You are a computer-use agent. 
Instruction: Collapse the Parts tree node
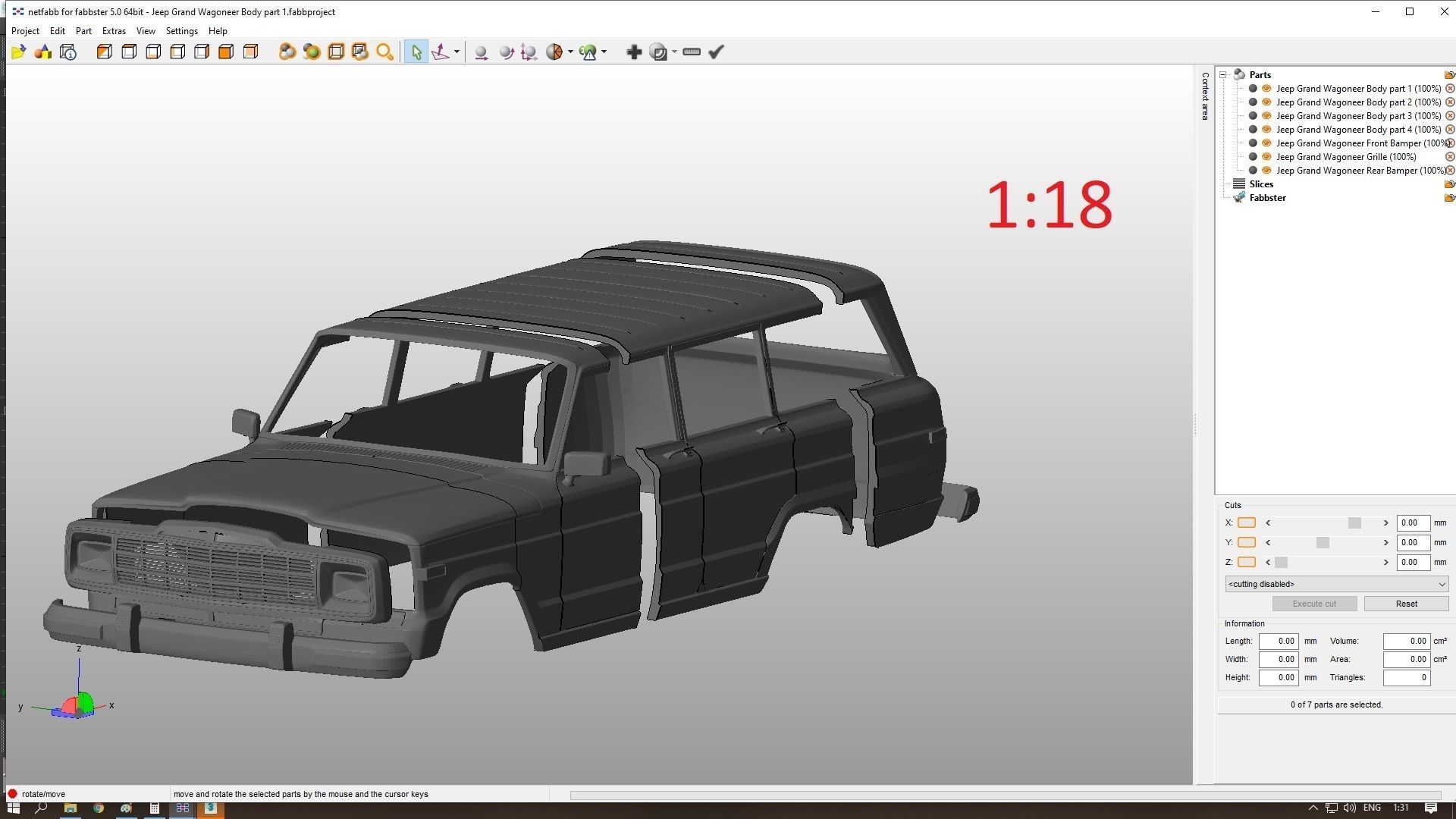[x=1223, y=74]
